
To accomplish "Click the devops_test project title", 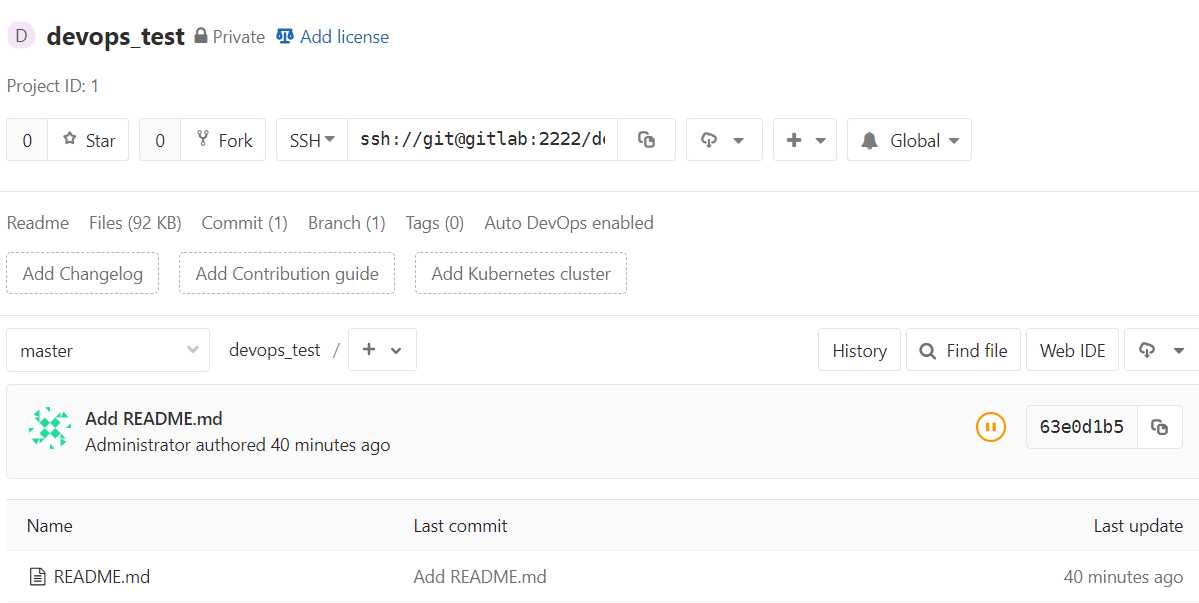I will 115,37.
